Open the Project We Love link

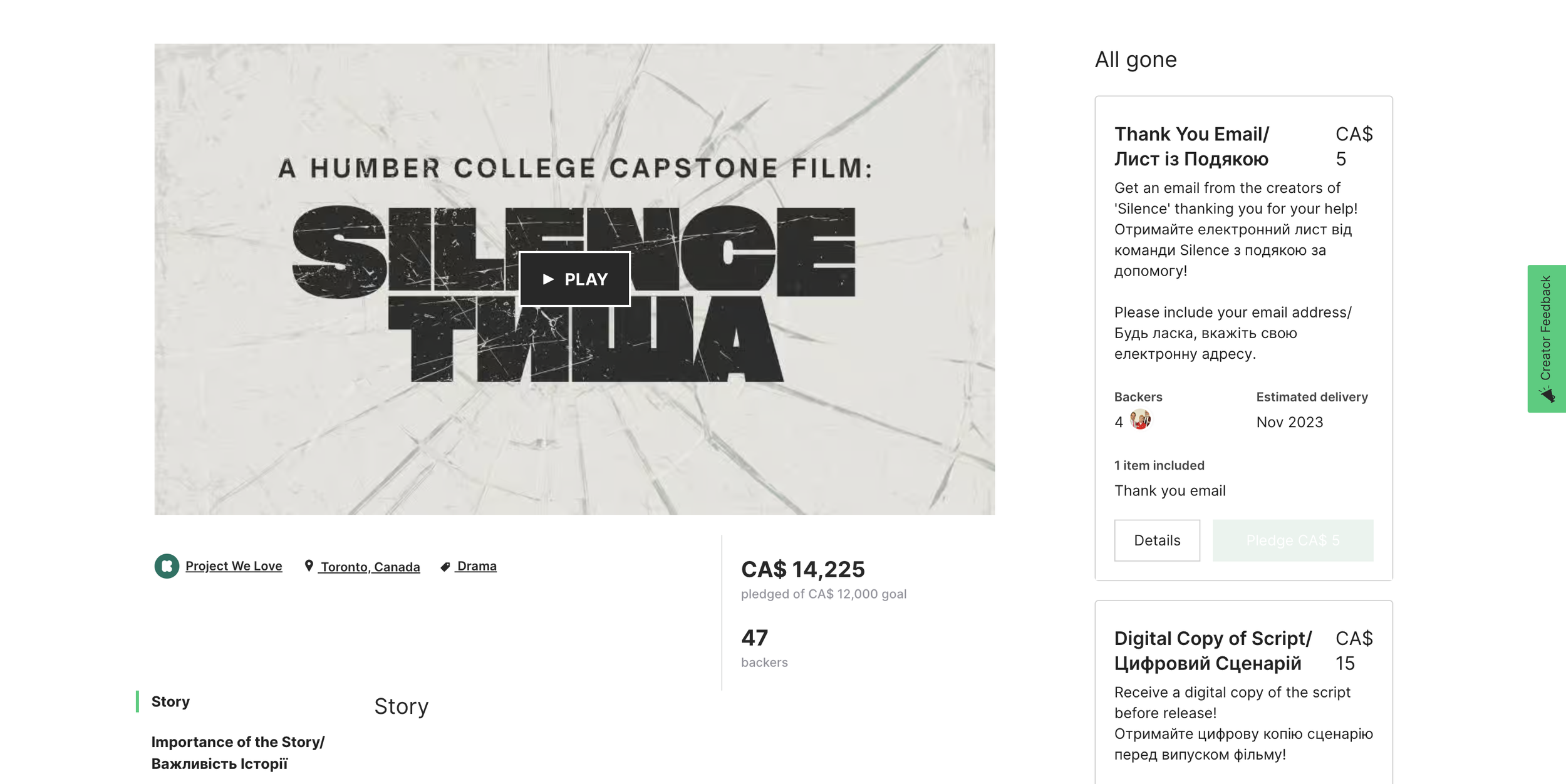click(x=234, y=566)
